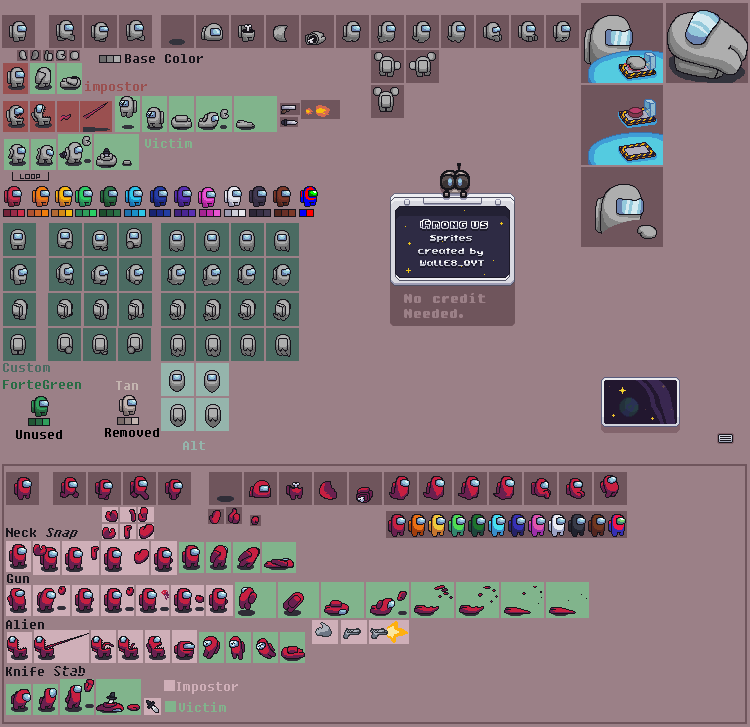Screen dimensions: 750x727
Task: Select the white crewmate in the upper color row
Action: point(233,196)
